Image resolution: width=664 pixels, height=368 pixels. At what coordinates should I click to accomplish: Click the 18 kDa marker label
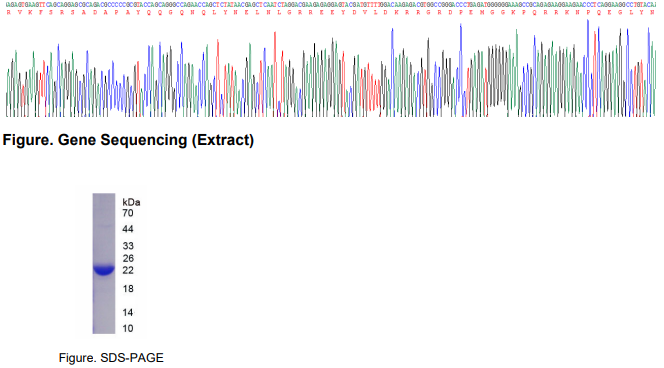pos(128,289)
